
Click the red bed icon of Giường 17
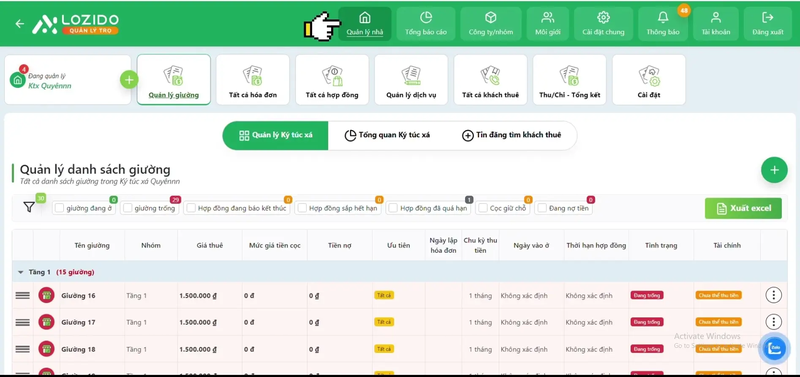46,322
